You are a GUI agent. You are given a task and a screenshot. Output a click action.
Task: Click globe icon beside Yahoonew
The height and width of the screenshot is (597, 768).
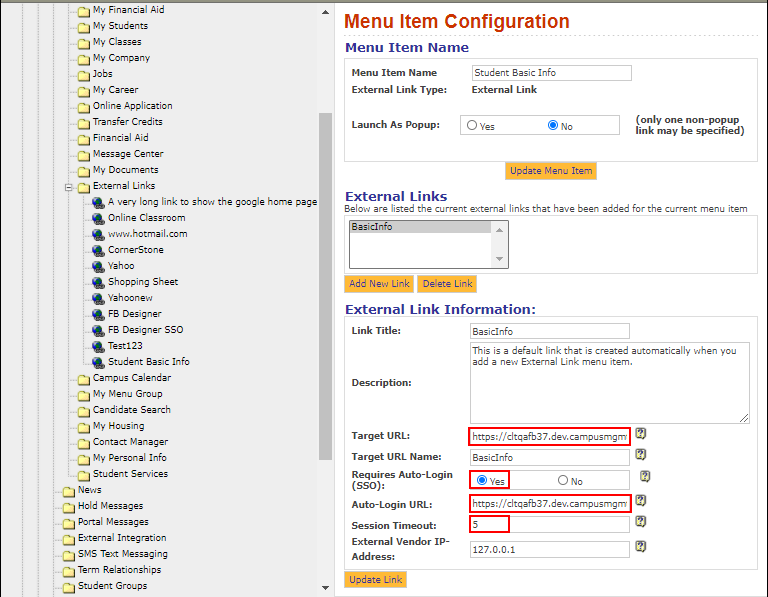(98, 299)
